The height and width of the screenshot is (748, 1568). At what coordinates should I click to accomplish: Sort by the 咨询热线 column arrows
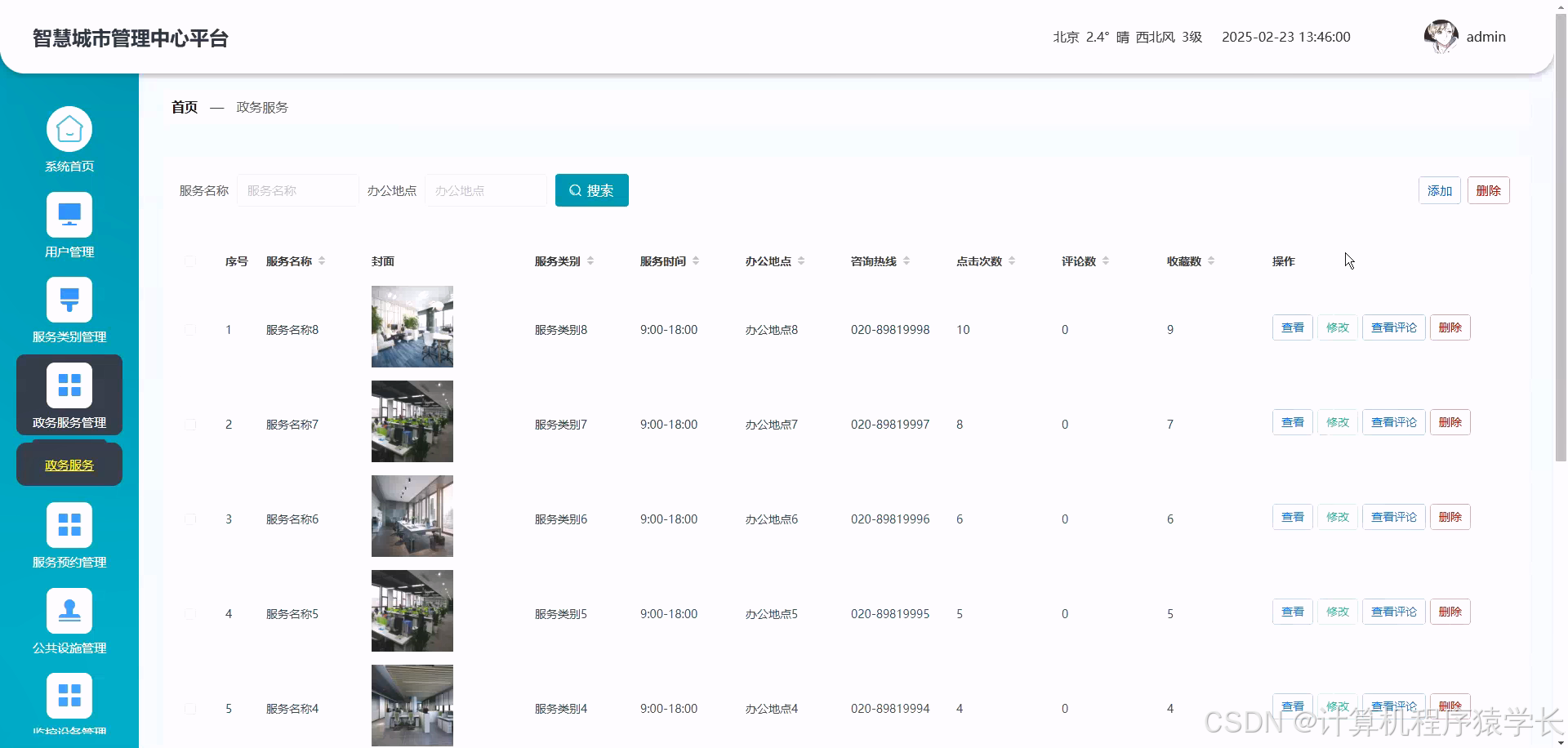(x=906, y=261)
